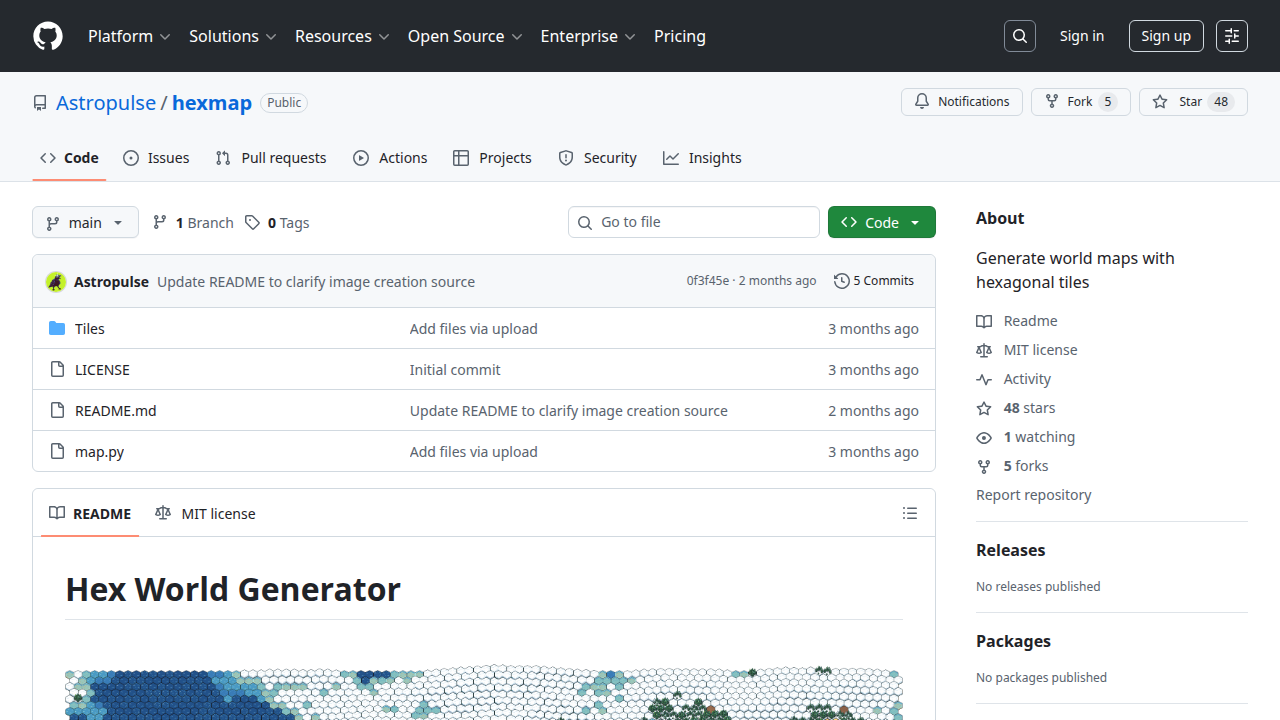Open commit hash 0f3f45e

point(708,281)
